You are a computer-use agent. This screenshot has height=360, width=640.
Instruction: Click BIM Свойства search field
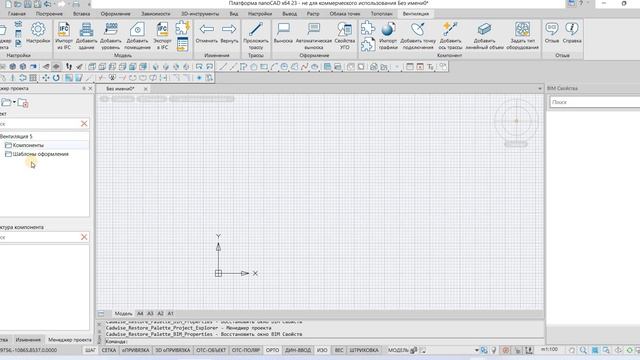594,102
